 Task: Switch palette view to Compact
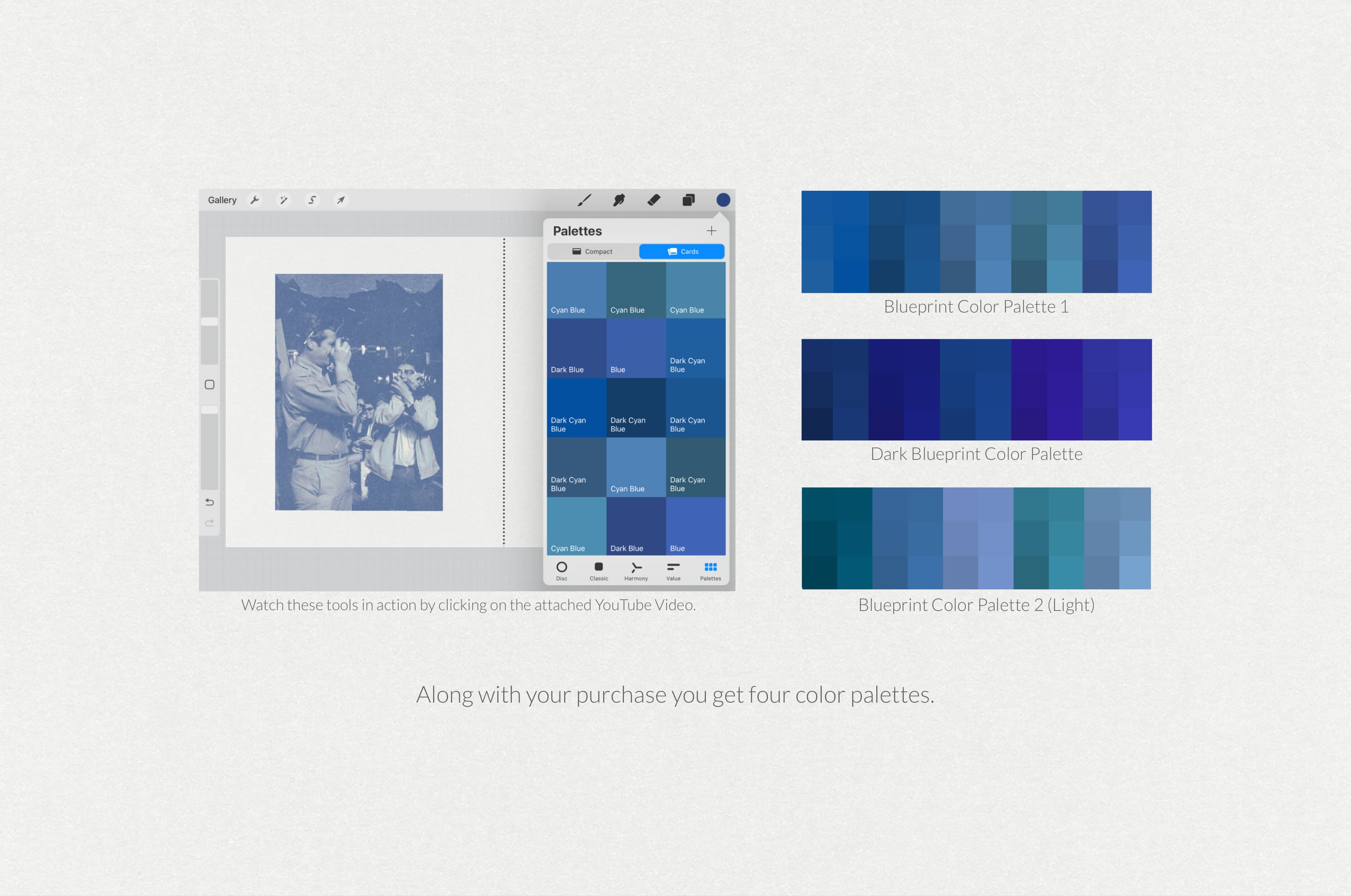(593, 251)
